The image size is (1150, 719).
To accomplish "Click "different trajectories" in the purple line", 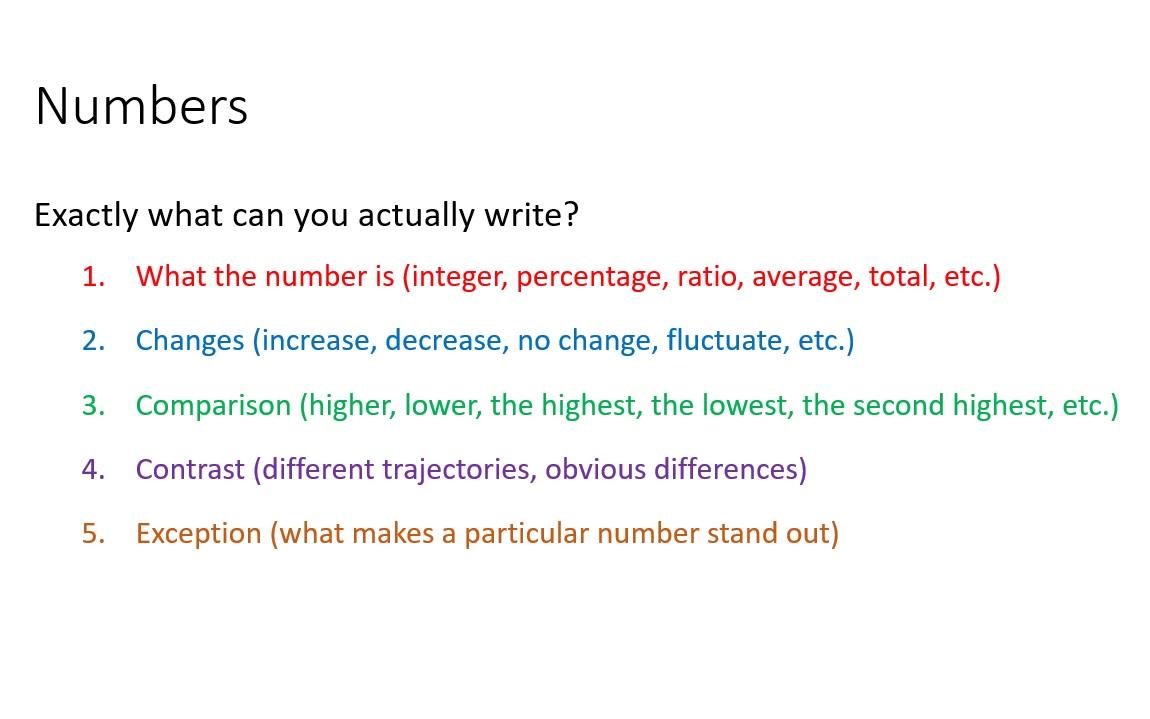I will coord(399,470).
